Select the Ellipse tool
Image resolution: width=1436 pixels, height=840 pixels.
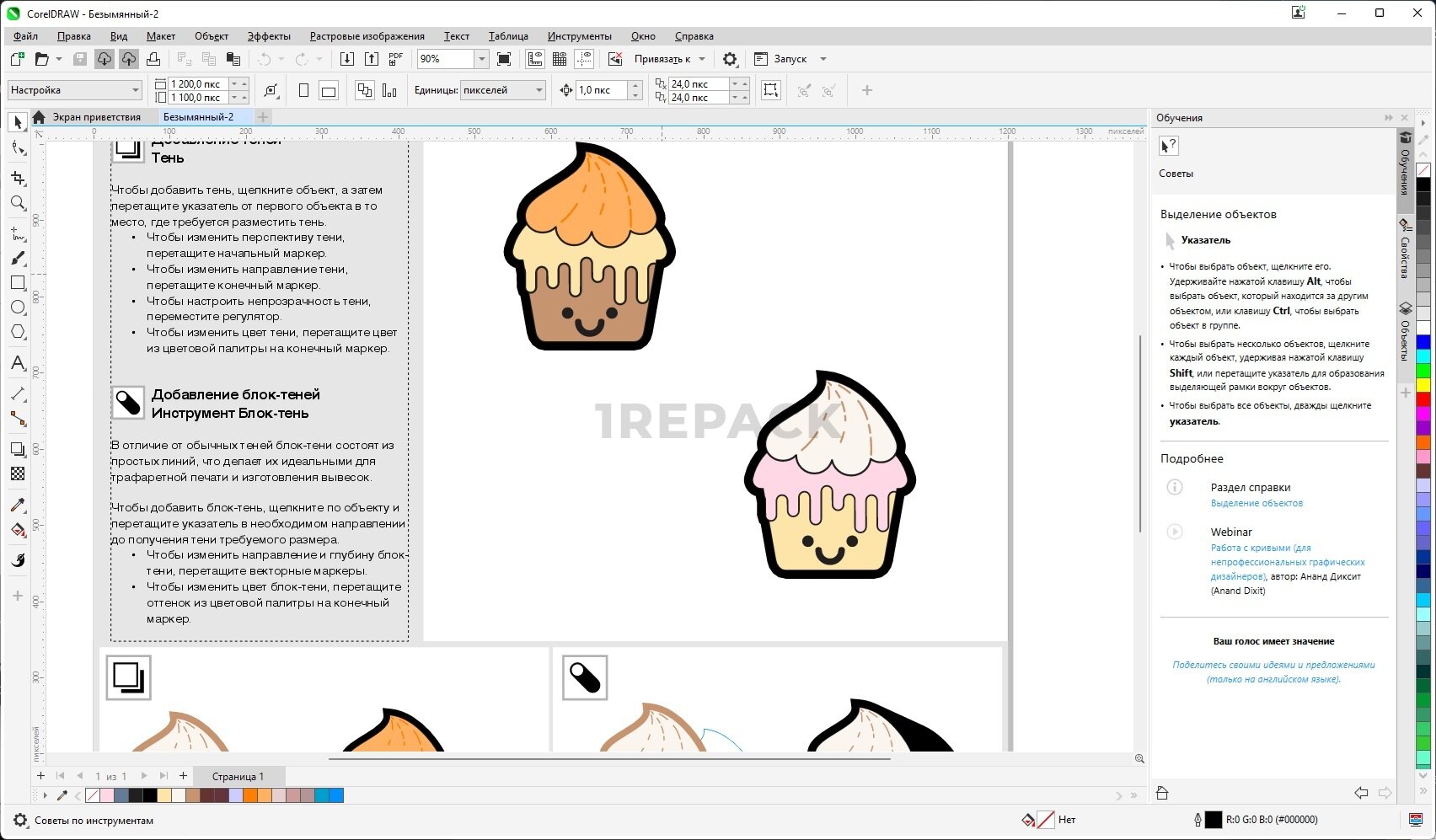pyautogui.click(x=18, y=308)
